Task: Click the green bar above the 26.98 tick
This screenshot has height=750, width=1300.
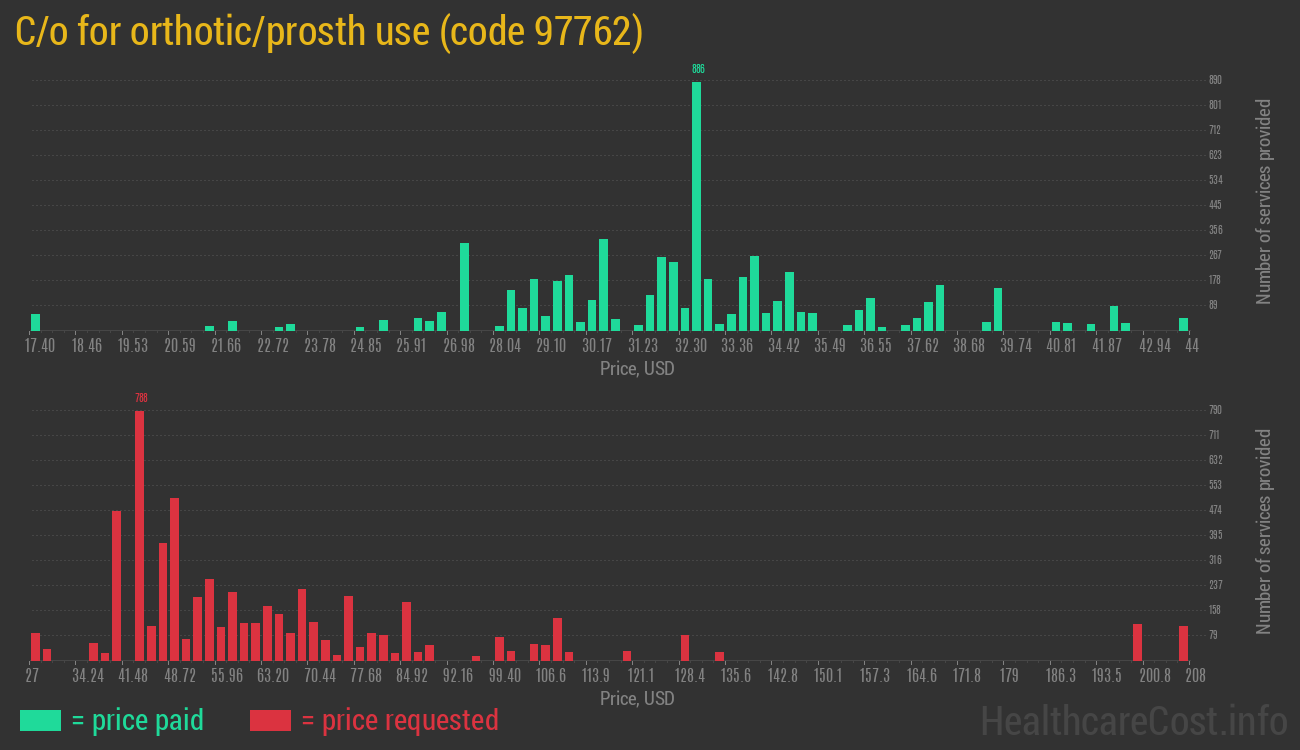Action: (x=464, y=287)
